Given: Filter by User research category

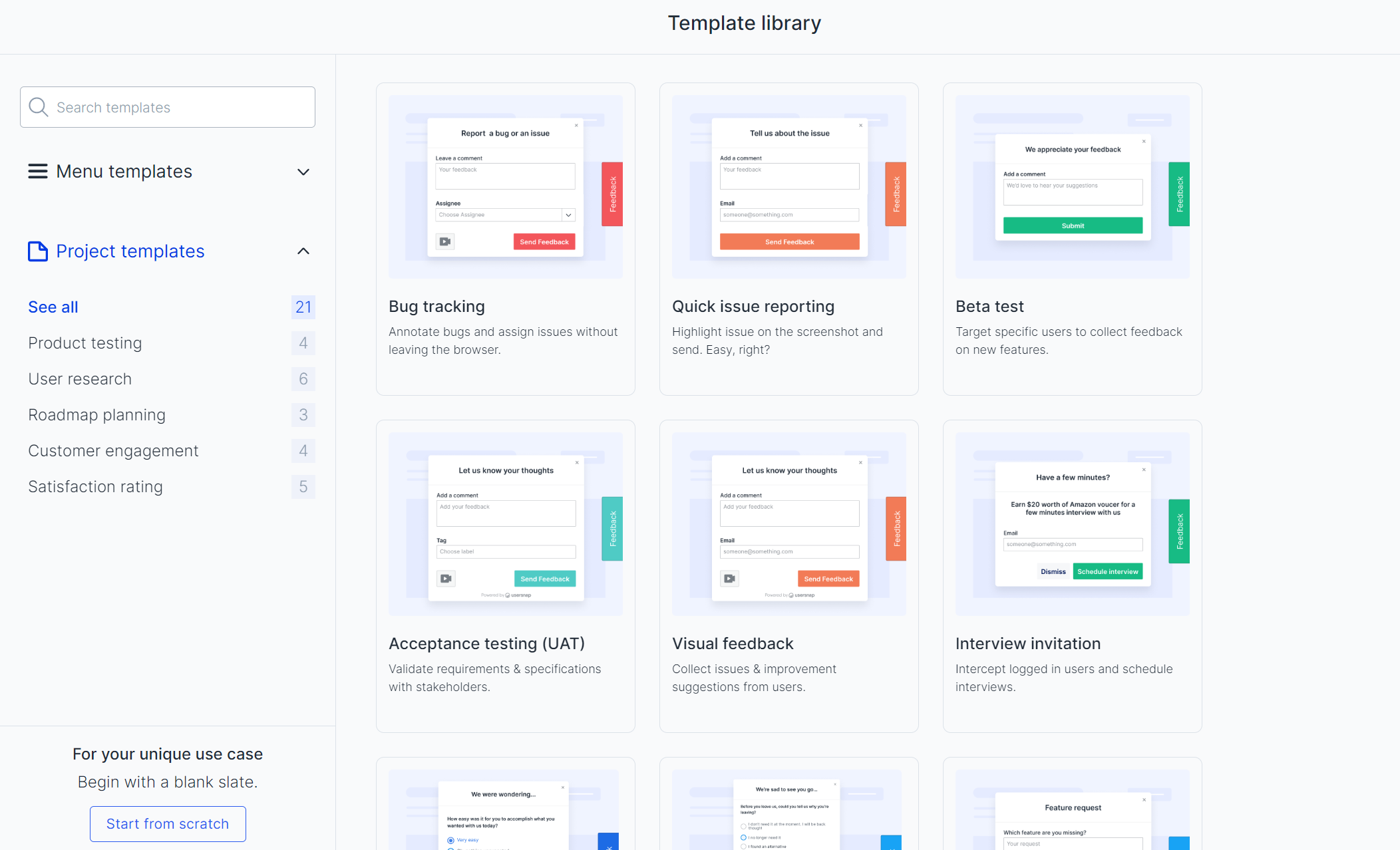Looking at the screenshot, I should pyautogui.click(x=80, y=379).
